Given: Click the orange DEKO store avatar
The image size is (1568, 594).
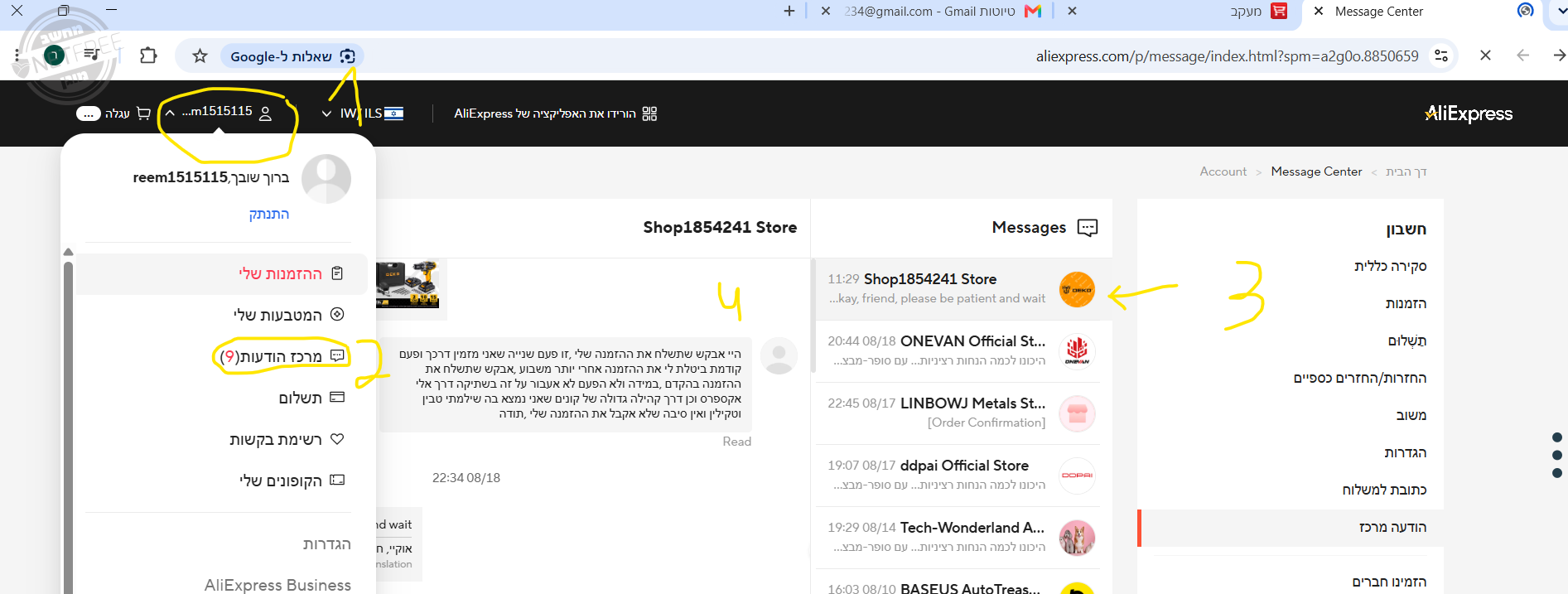Looking at the screenshot, I should tap(1077, 289).
